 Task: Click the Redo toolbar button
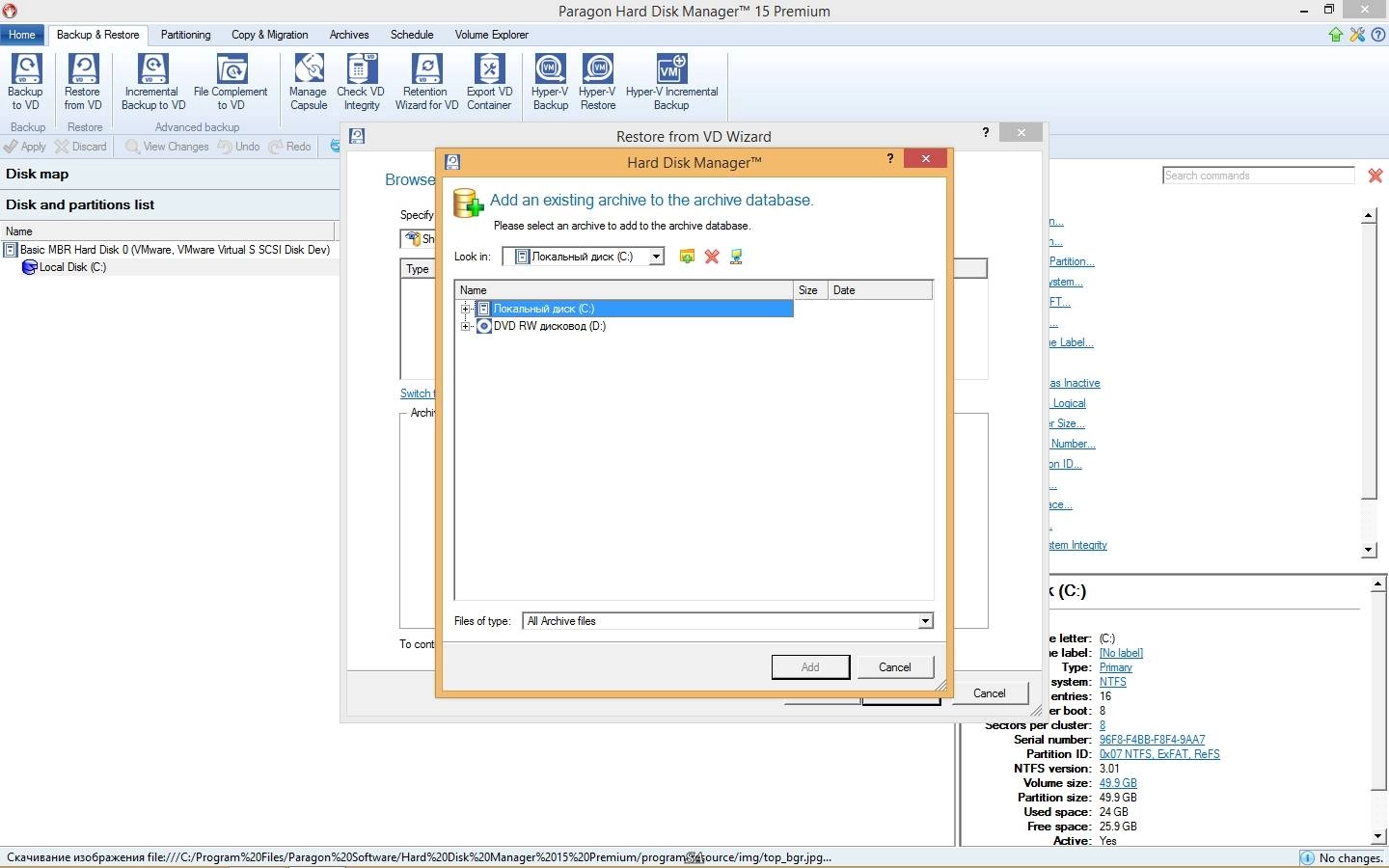click(x=289, y=147)
